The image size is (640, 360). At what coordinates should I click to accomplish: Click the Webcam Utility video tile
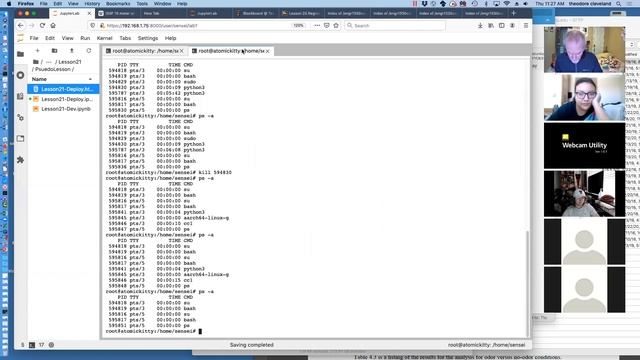(x=584, y=145)
